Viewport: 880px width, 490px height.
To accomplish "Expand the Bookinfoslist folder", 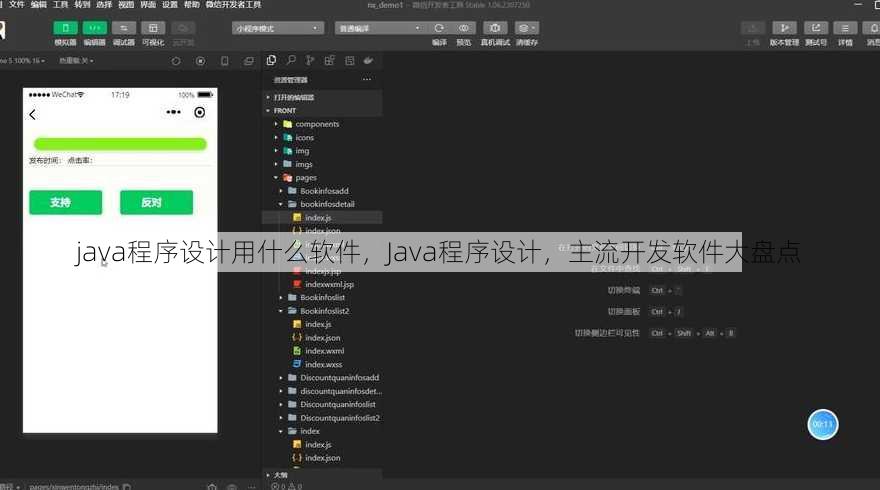I will [x=322, y=297].
